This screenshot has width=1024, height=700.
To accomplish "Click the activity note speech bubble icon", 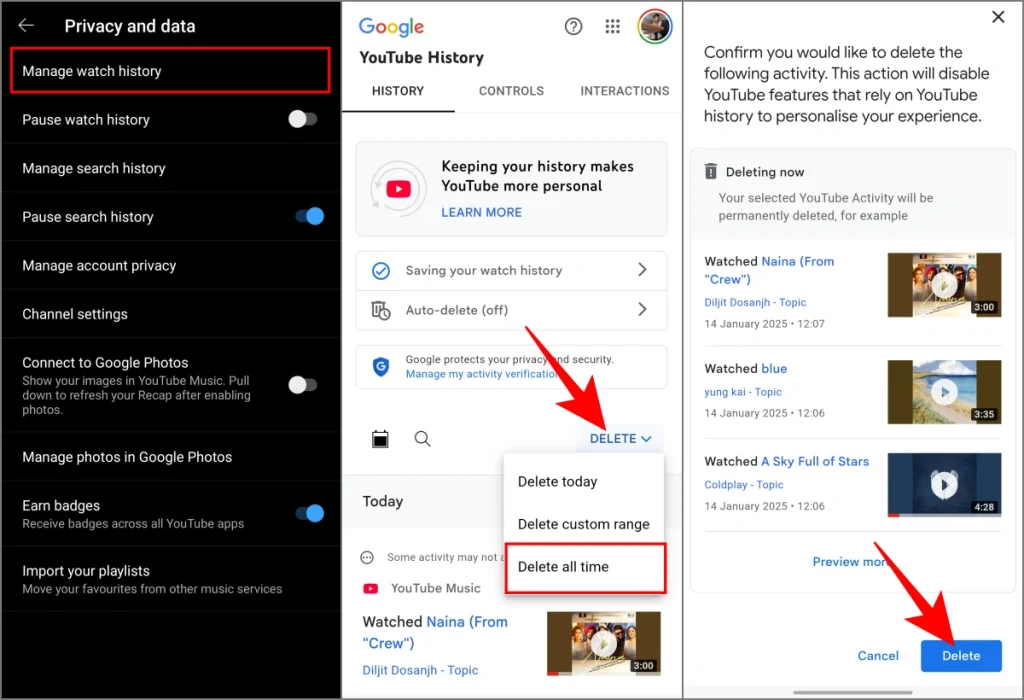I will tap(367, 558).
